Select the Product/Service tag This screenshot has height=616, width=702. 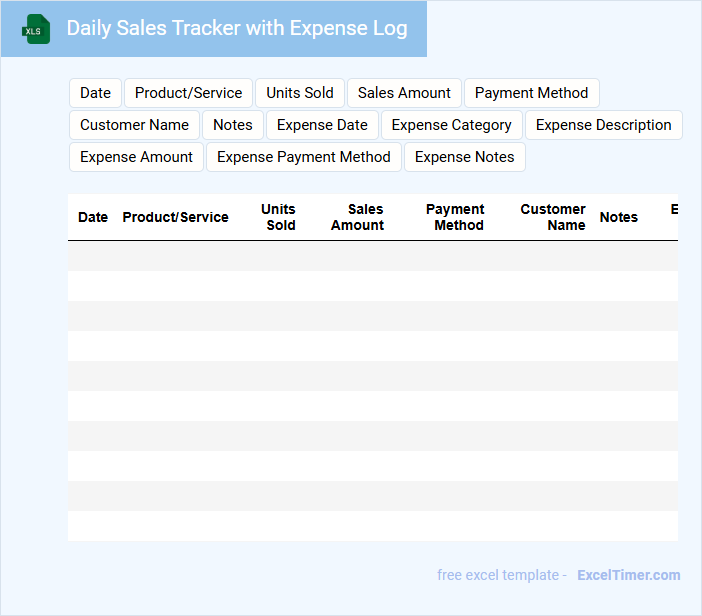[188, 93]
